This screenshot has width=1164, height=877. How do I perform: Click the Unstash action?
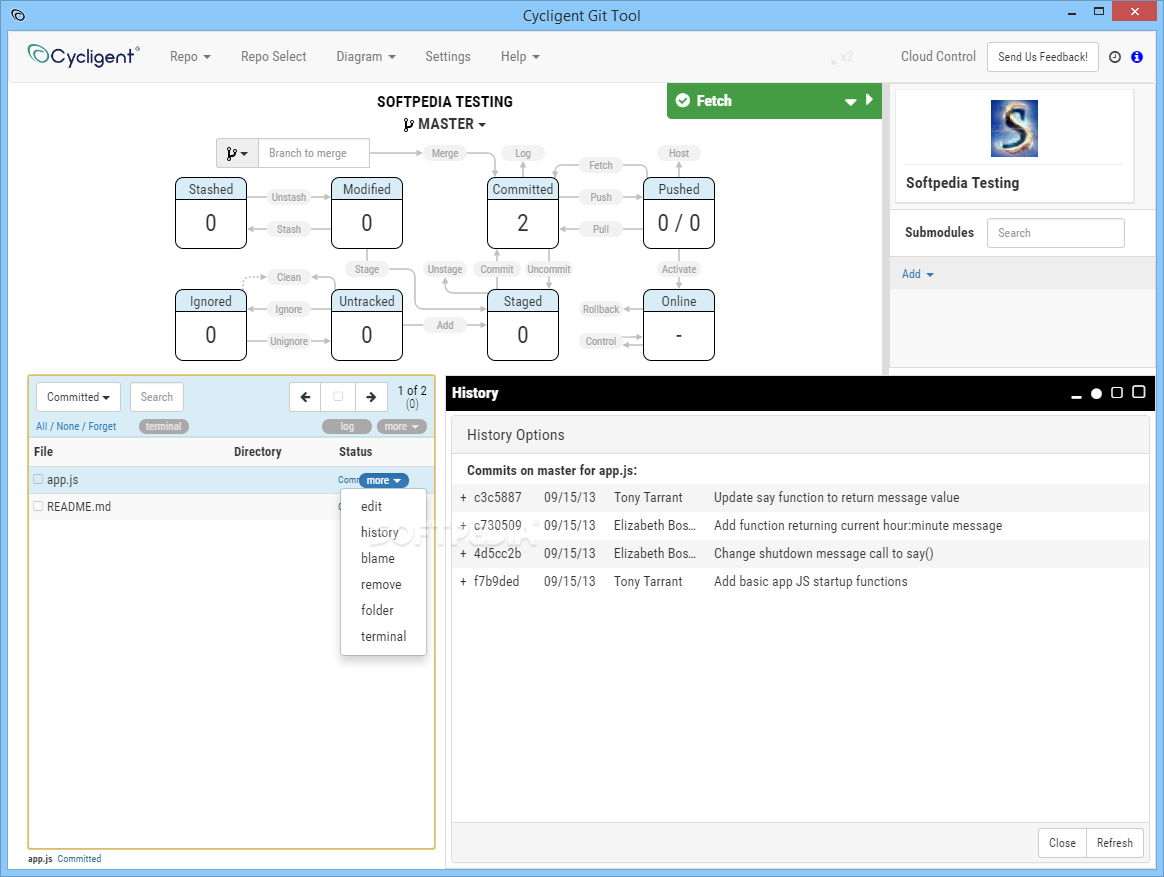point(289,197)
